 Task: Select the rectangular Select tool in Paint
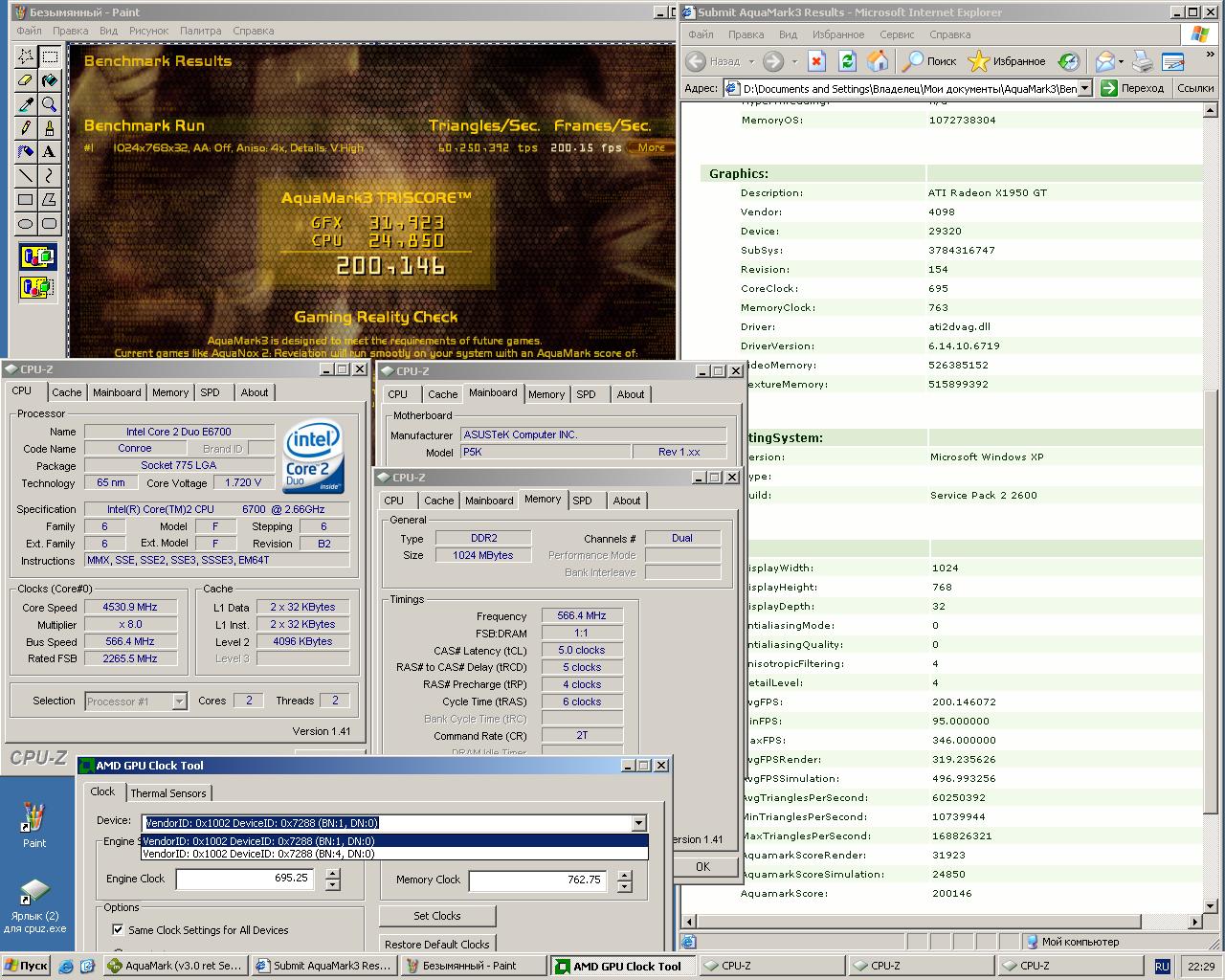[50, 56]
